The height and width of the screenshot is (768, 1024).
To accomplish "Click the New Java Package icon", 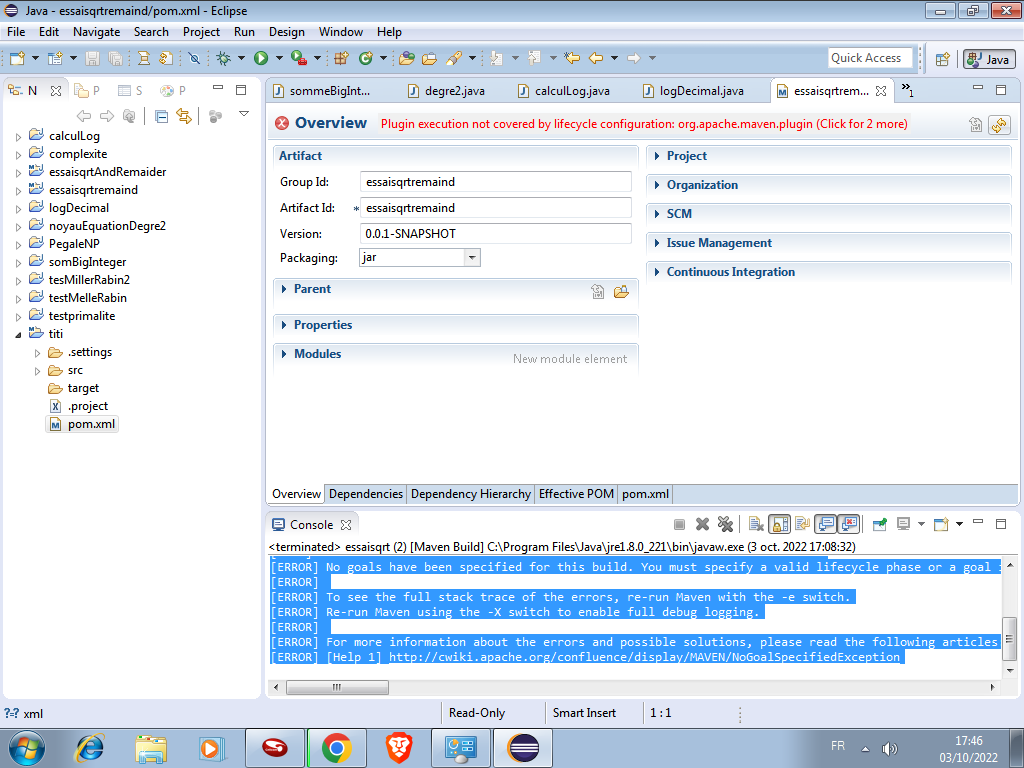I will tap(341, 58).
